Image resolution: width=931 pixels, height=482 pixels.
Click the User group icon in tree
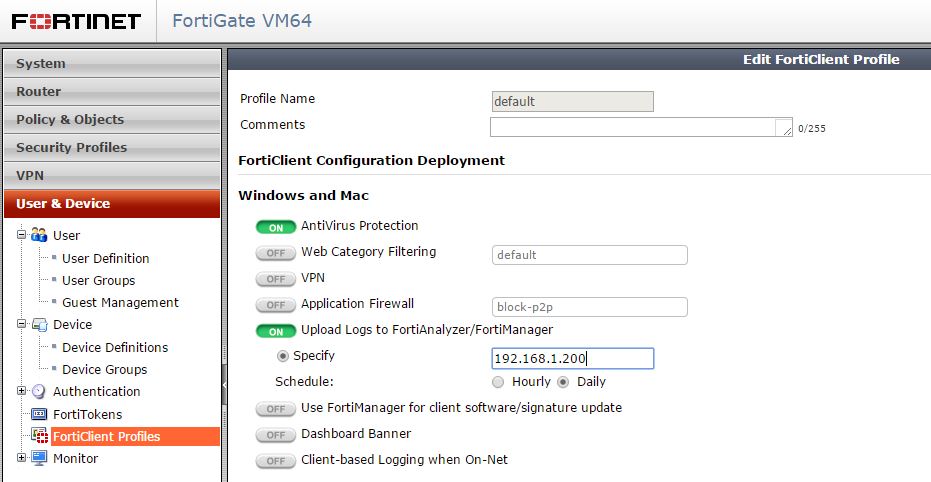click(39, 235)
